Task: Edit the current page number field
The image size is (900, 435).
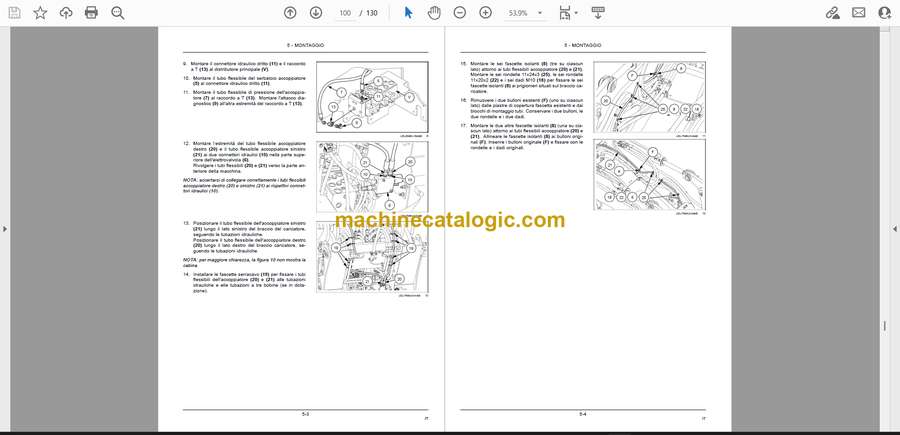Action: click(345, 13)
